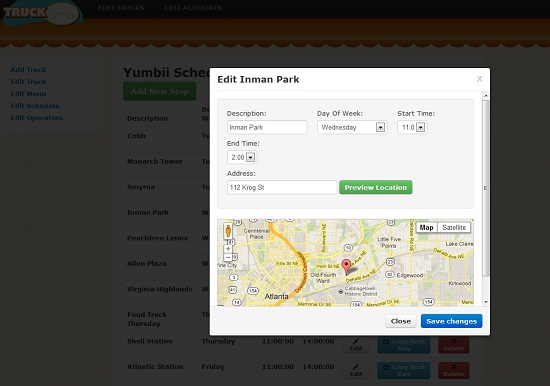Viewport: 550px width, 386px height.
Task: Click Edit pencil for Shell Station row
Action: (356, 345)
